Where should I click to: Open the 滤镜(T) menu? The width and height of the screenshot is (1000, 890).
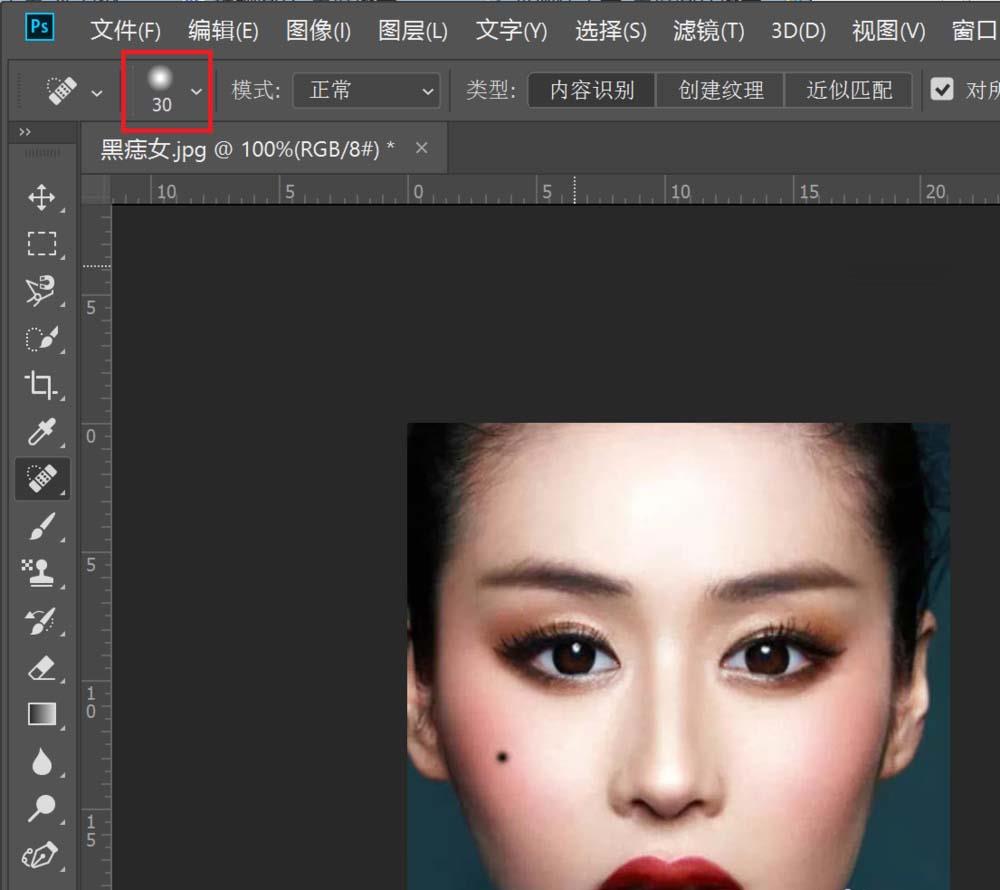pos(708,31)
